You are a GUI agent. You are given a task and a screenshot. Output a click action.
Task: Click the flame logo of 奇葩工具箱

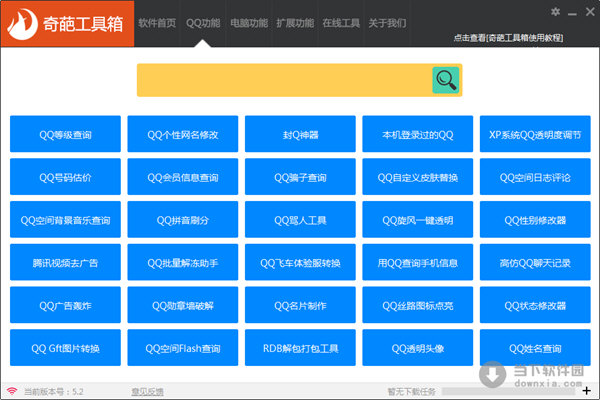22,24
